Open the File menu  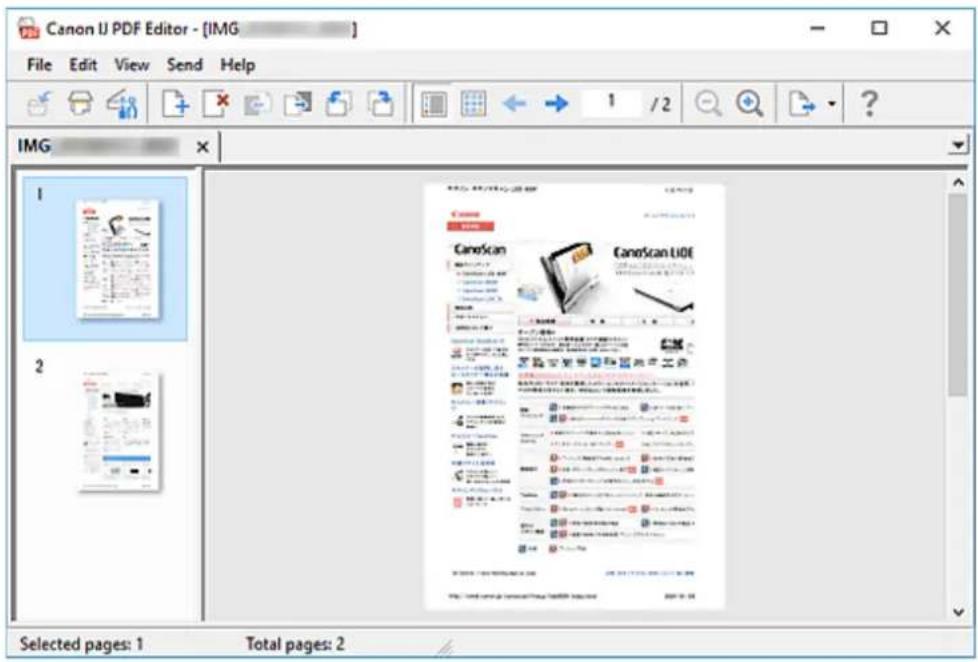[39, 65]
